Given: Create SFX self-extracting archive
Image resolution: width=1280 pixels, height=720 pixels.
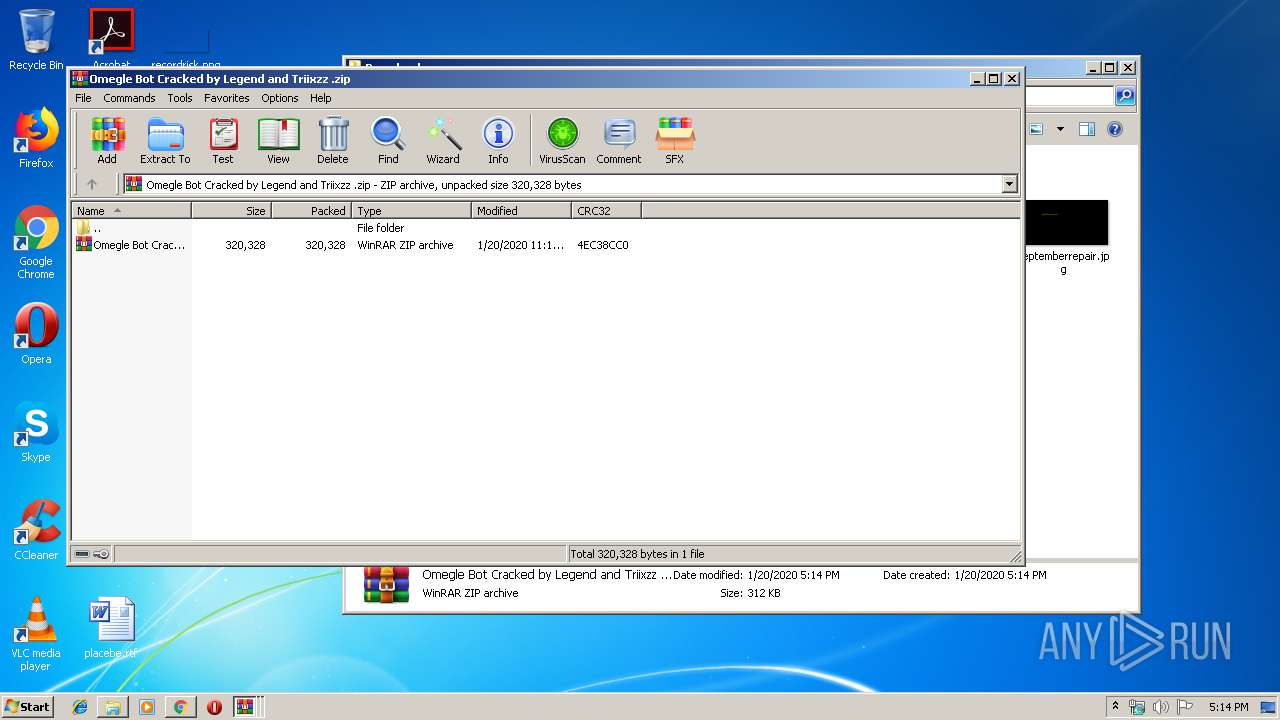Looking at the screenshot, I should pyautogui.click(x=675, y=141).
